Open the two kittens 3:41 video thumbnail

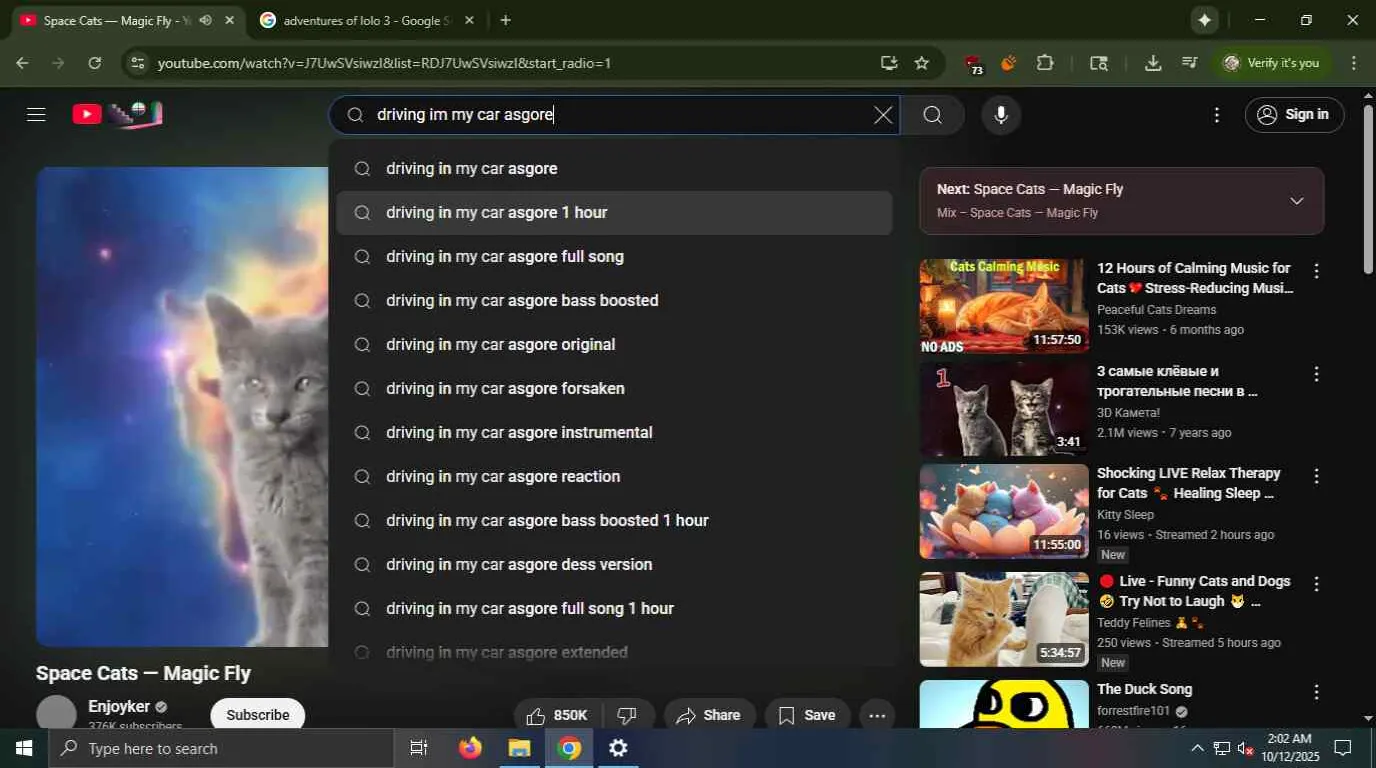pyautogui.click(x=1004, y=409)
